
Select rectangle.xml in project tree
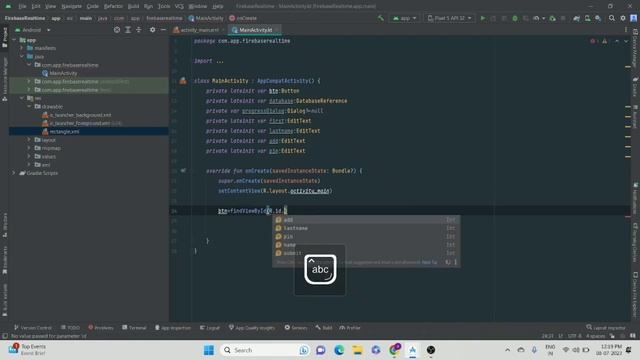pos(64,131)
